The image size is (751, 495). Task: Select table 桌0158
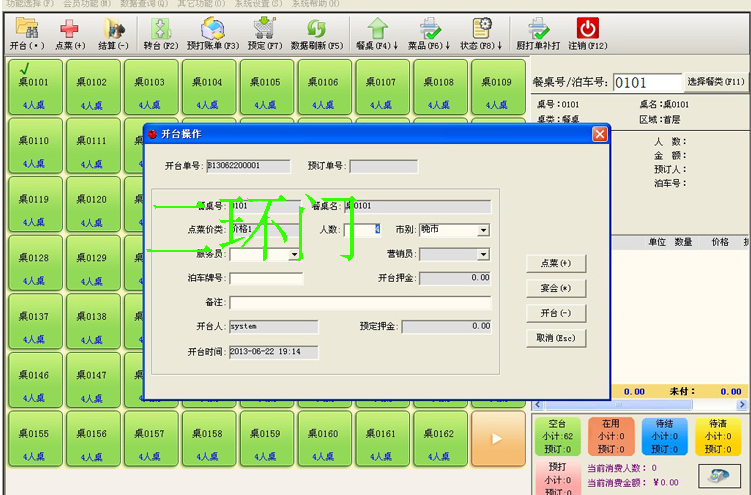click(208, 439)
